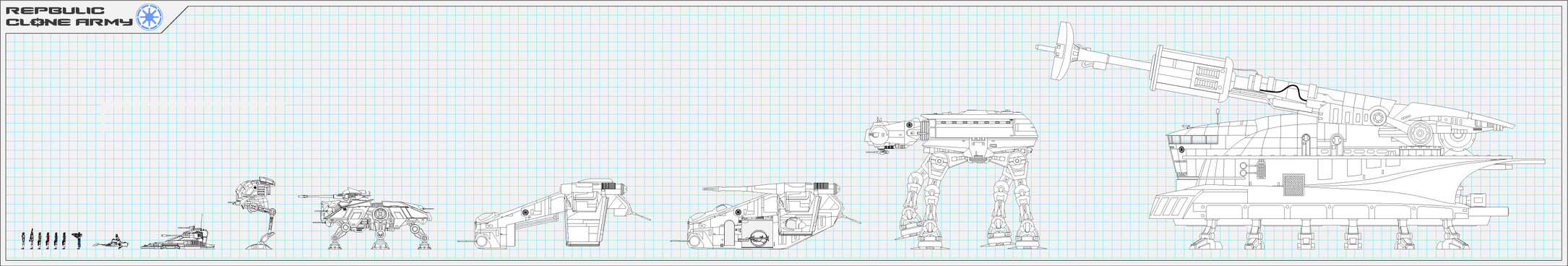
Task: Select the clone trooper with yellow markings
Action: (x=40, y=241)
